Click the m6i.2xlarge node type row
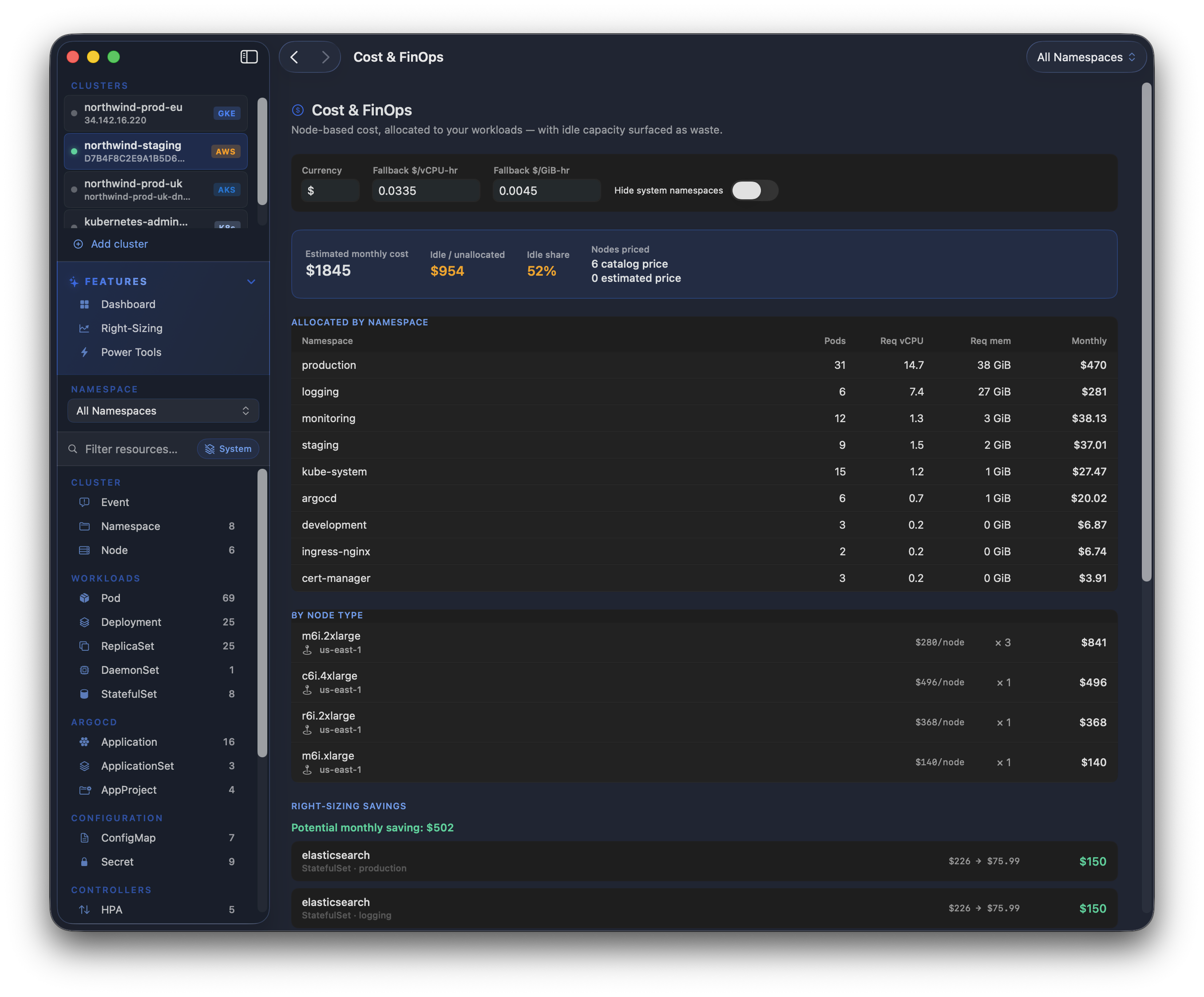This screenshot has width=1204, height=997. [704, 642]
